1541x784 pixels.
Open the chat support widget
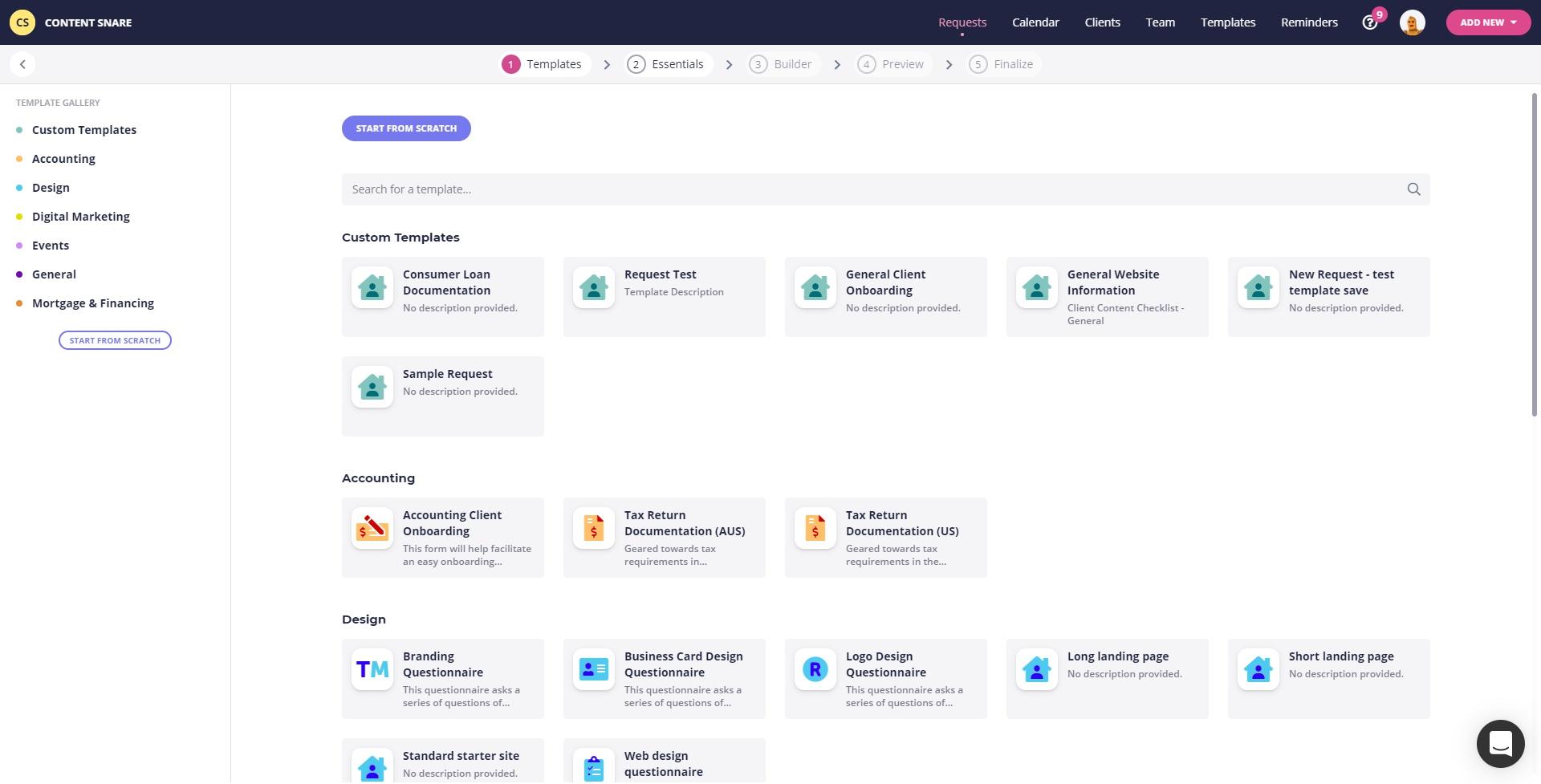click(1500, 744)
